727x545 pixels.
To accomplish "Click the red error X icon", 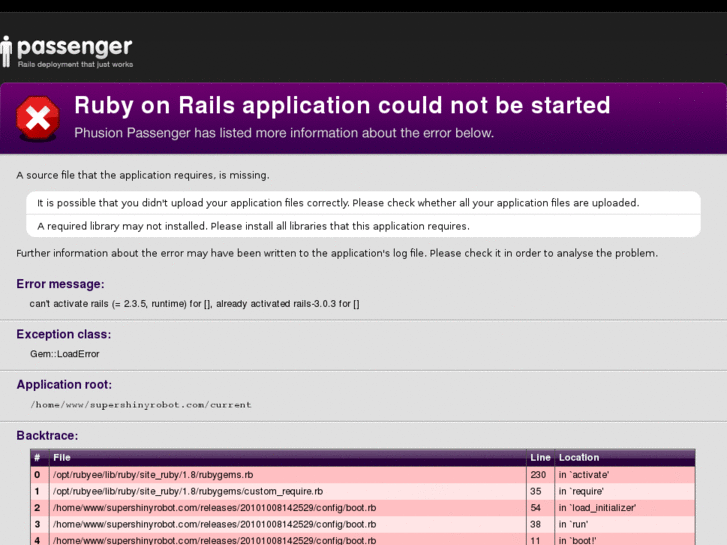I will (x=37, y=120).
